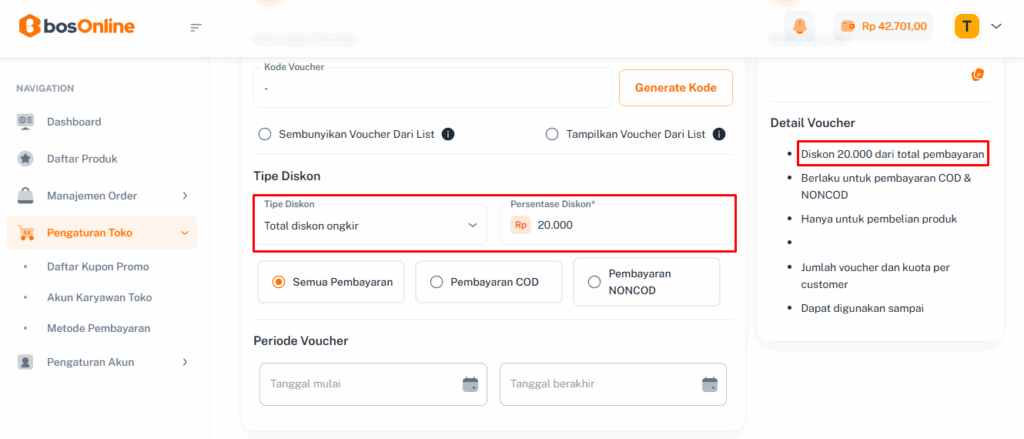Select Sembunyikan Voucher Dari List radio

pos(265,134)
